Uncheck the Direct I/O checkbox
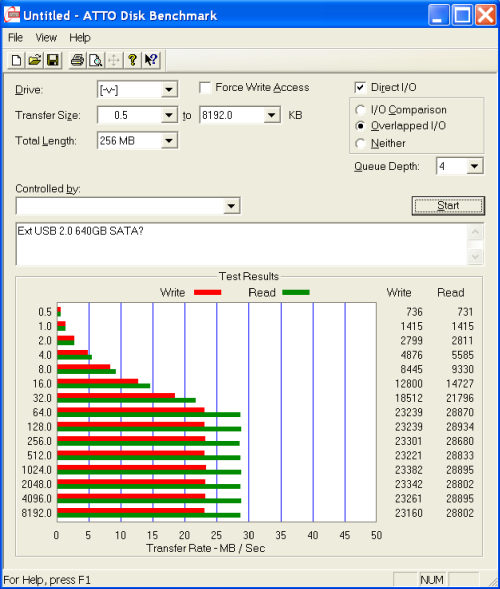The image size is (500, 589). [x=360, y=88]
